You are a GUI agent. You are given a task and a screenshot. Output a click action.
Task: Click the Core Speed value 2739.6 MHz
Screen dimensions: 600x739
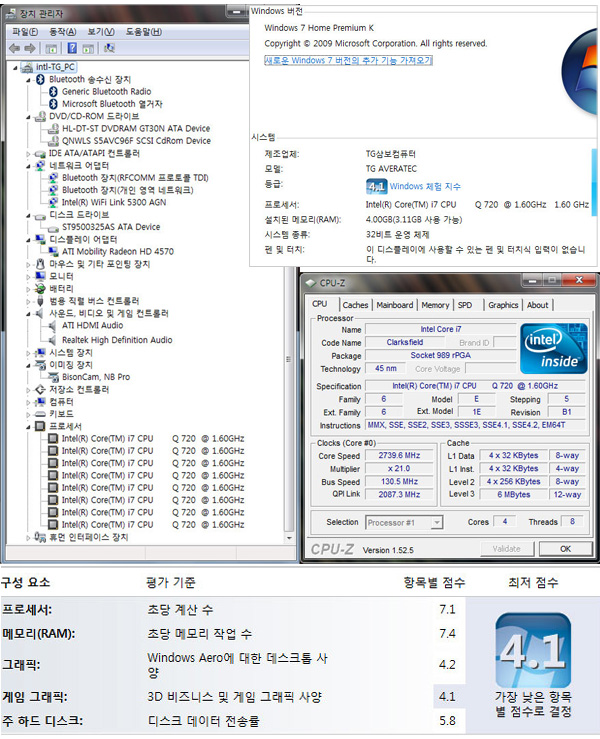[x=399, y=455]
